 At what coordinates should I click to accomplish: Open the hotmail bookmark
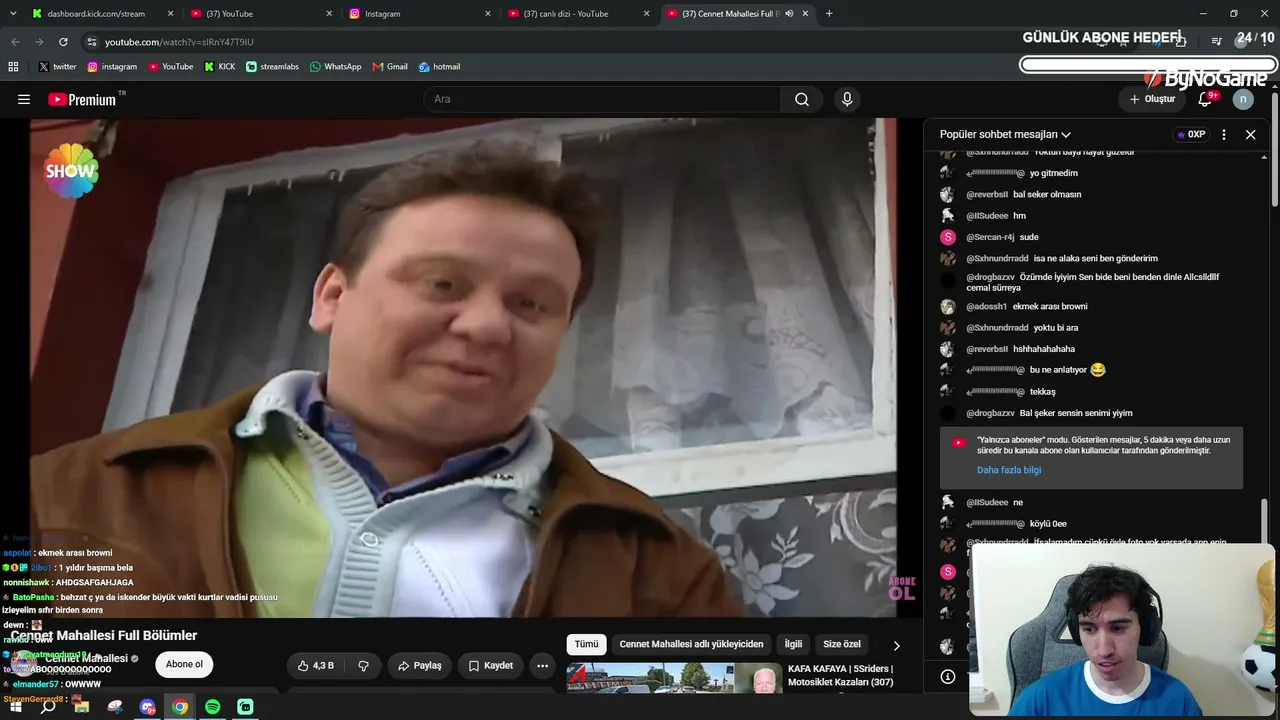coord(439,67)
